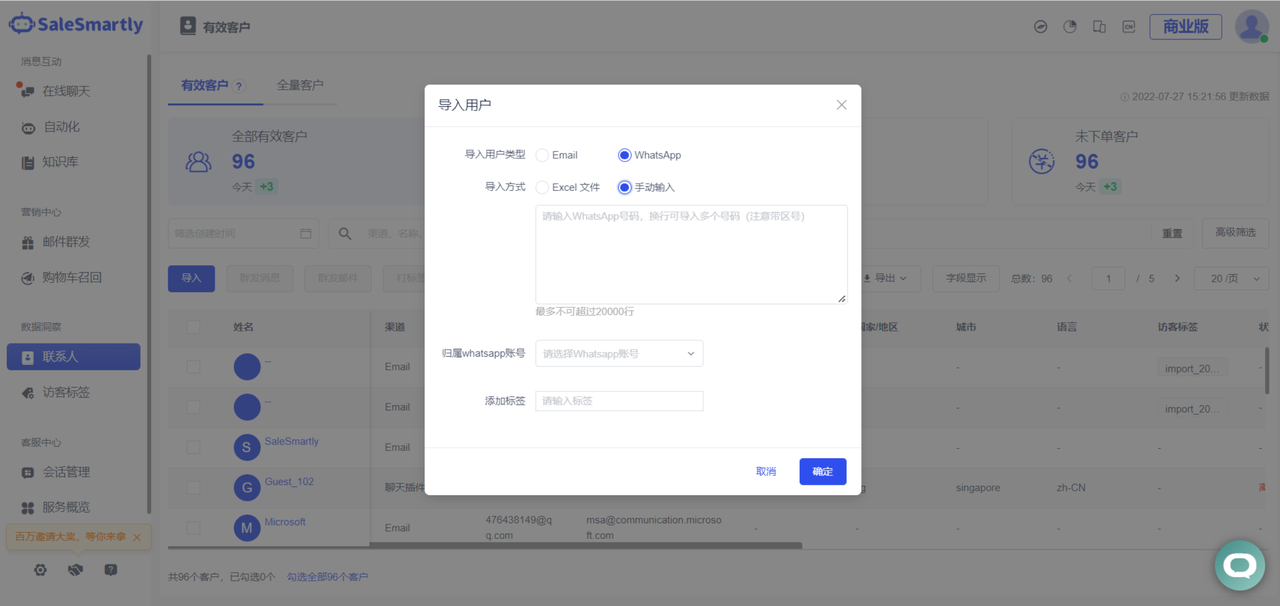Click the handshake icon at sidebar bottom
This screenshot has height=606, width=1280.
coord(75,570)
